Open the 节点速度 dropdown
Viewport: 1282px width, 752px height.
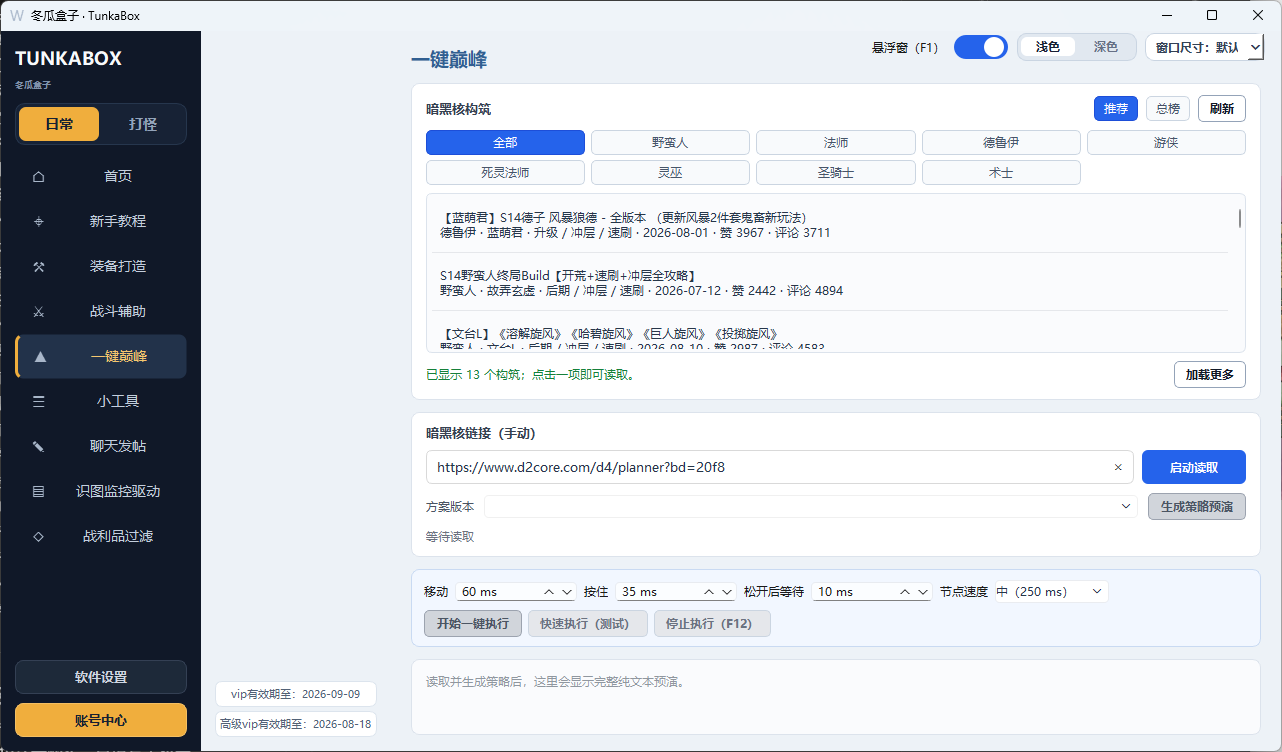point(1051,592)
